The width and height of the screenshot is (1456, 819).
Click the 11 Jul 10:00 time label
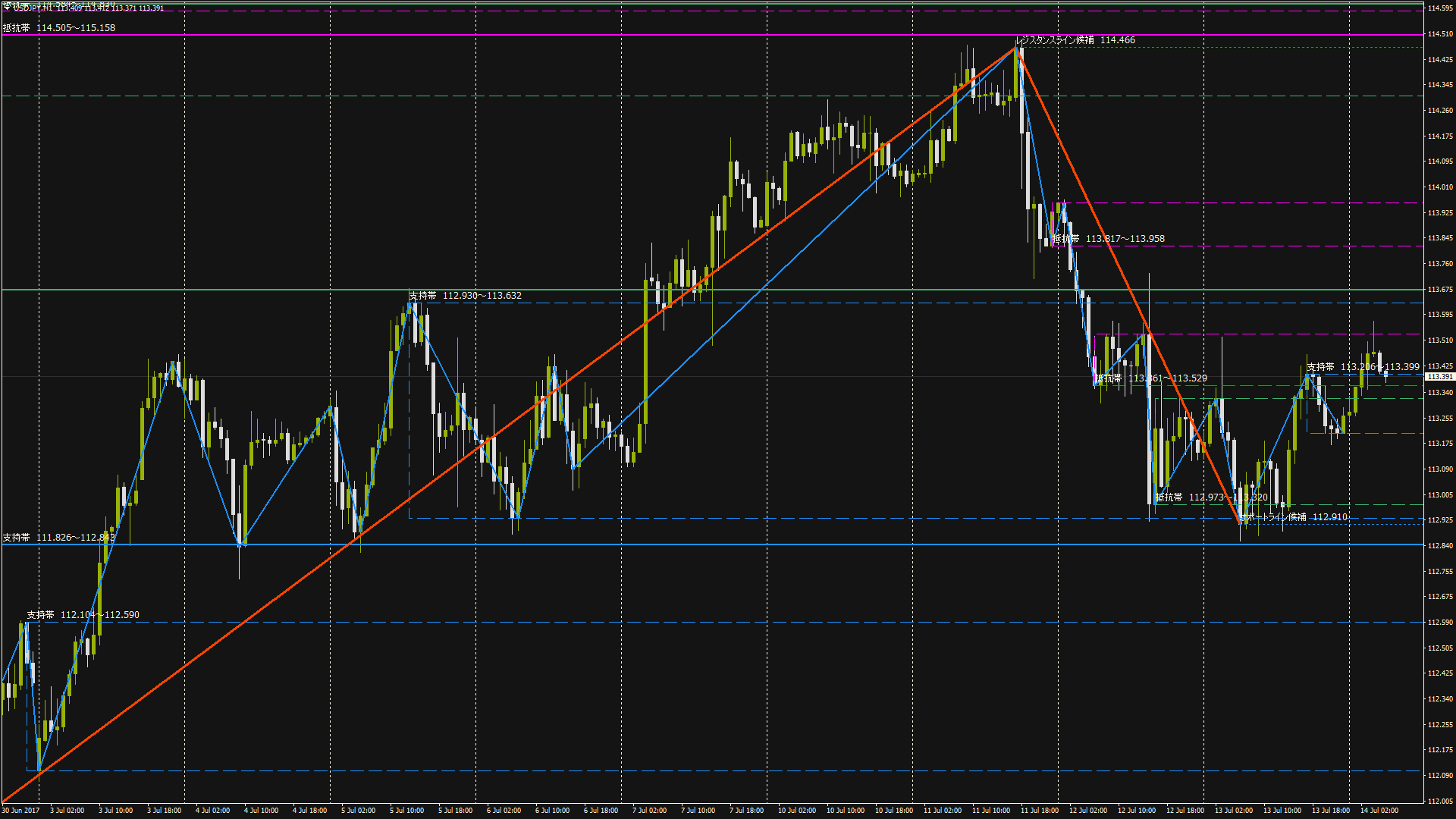click(990, 811)
